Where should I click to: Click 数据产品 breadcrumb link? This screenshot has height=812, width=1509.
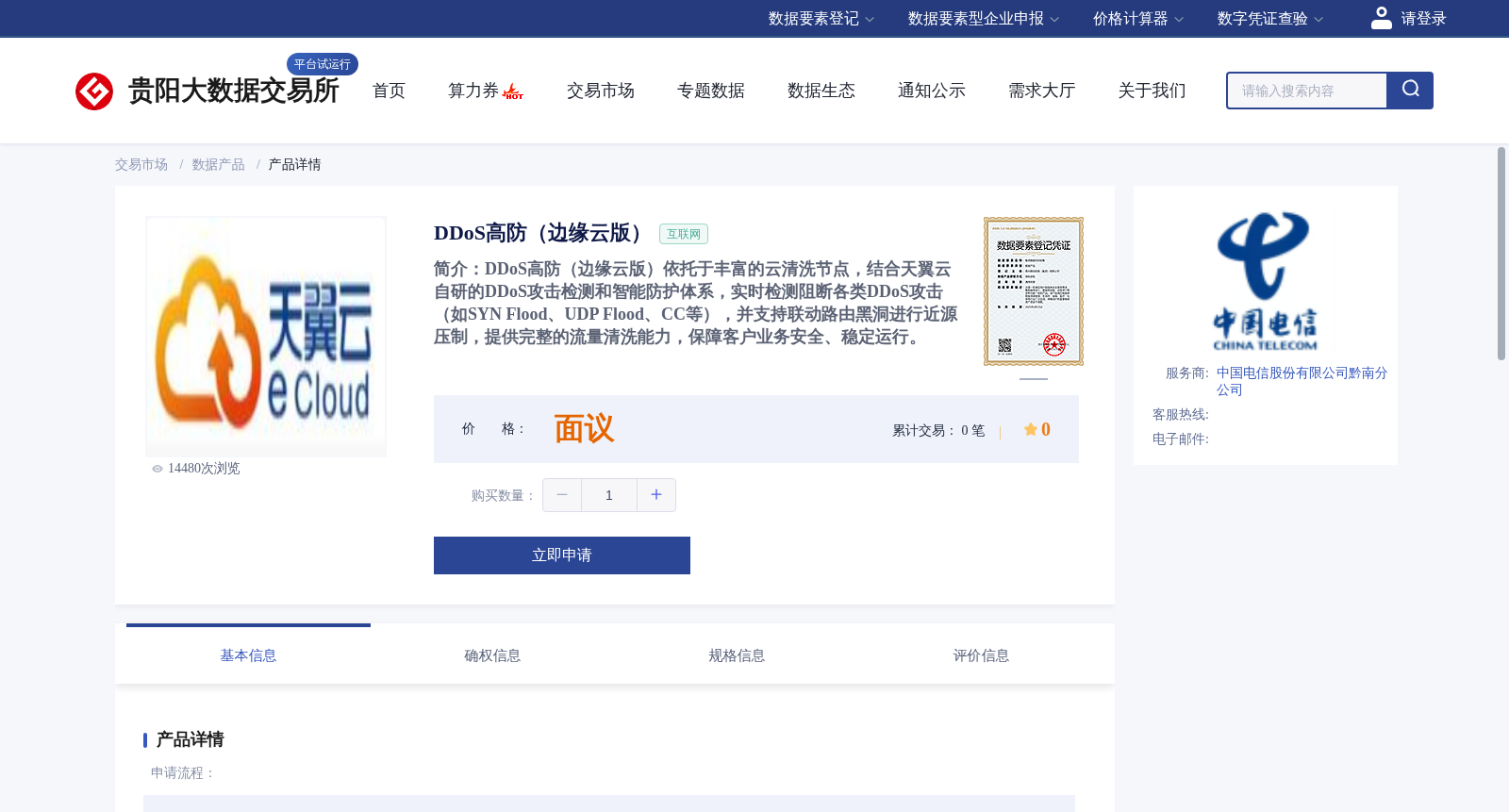coord(219,165)
